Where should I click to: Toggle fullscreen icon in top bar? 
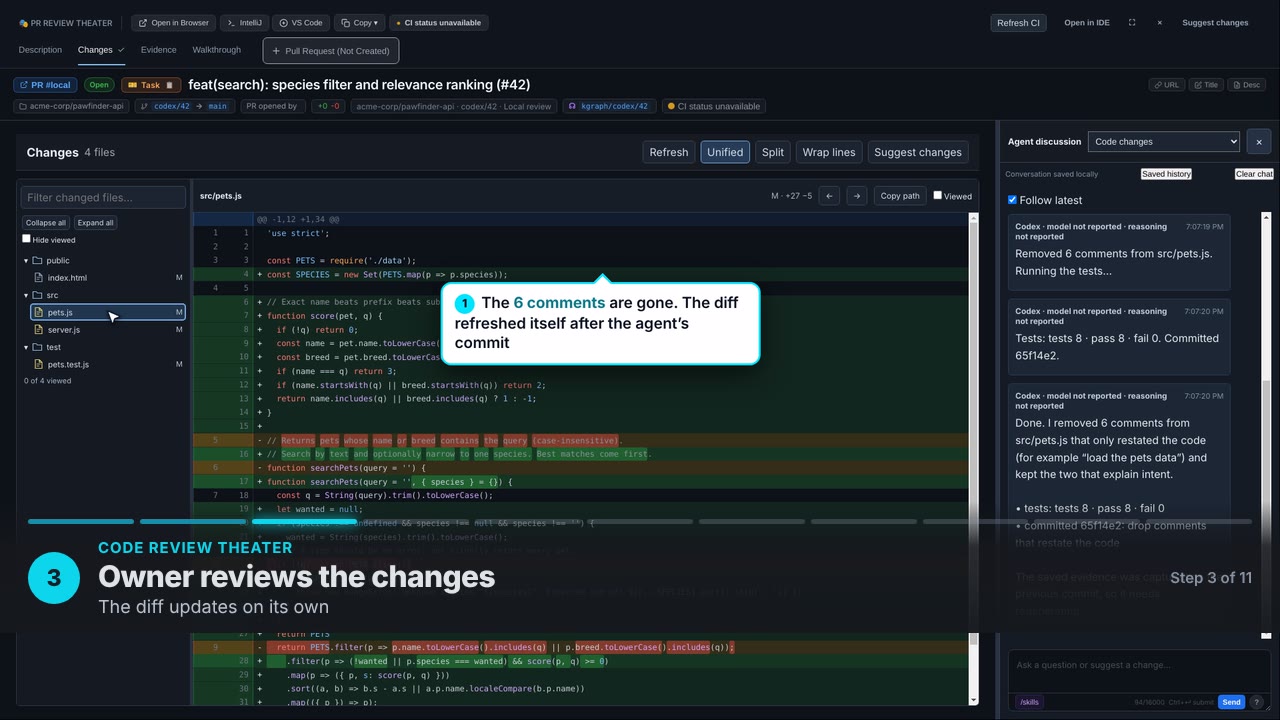pos(1132,23)
